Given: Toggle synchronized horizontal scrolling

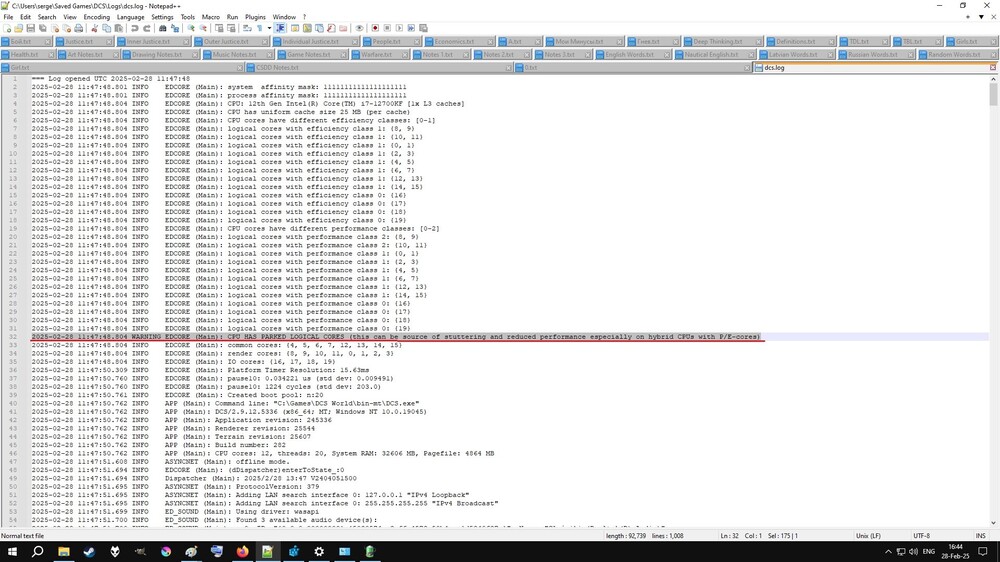Looking at the screenshot, I should (231, 28).
